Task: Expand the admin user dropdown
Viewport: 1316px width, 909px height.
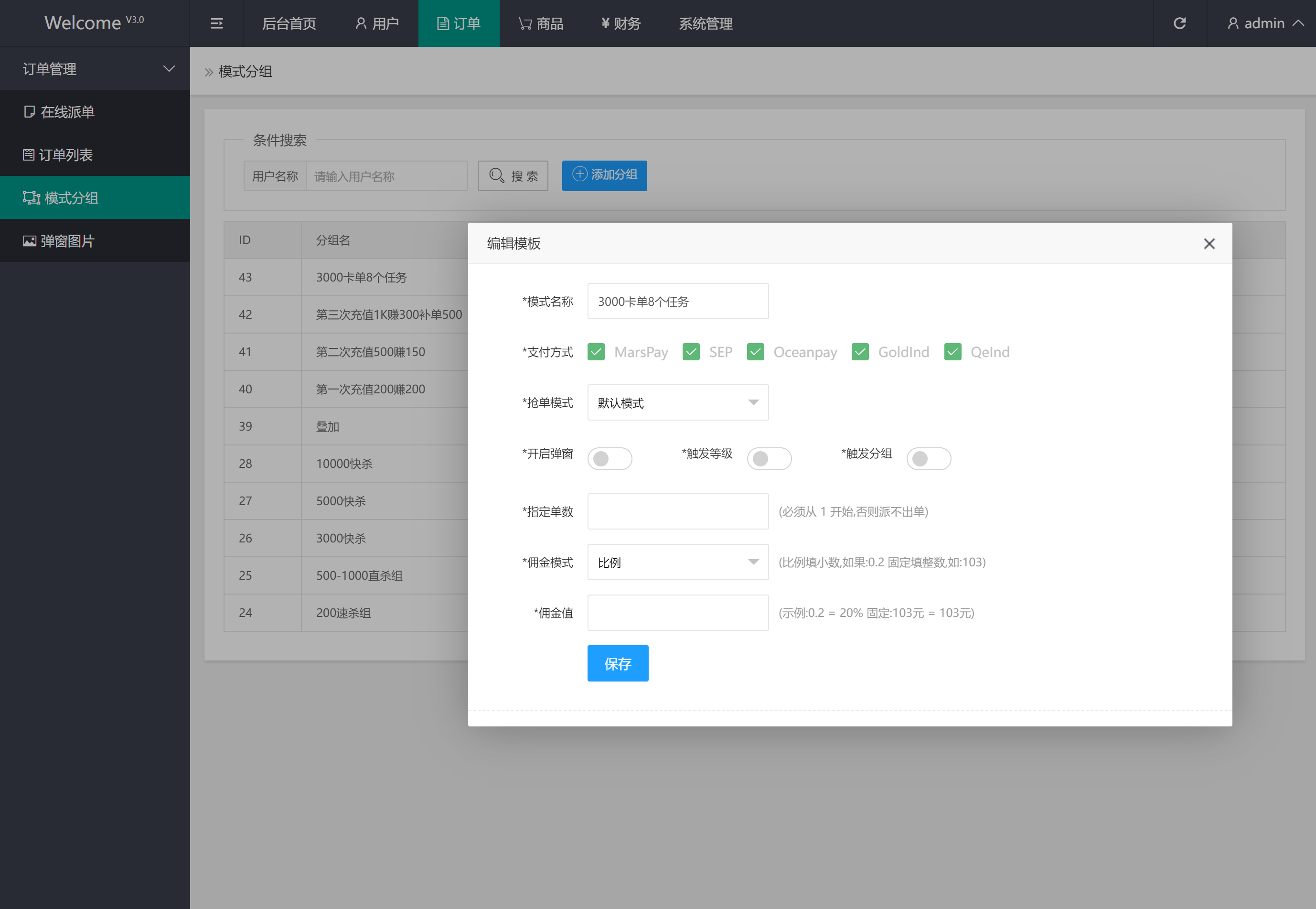Action: coord(1265,23)
